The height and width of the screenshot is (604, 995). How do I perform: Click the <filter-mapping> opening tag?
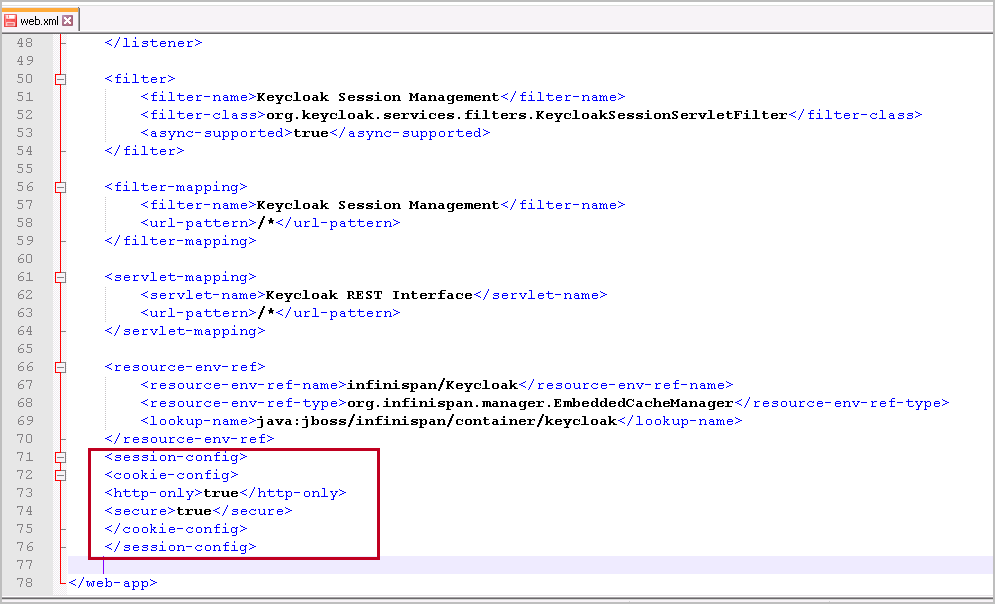coord(176,187)
